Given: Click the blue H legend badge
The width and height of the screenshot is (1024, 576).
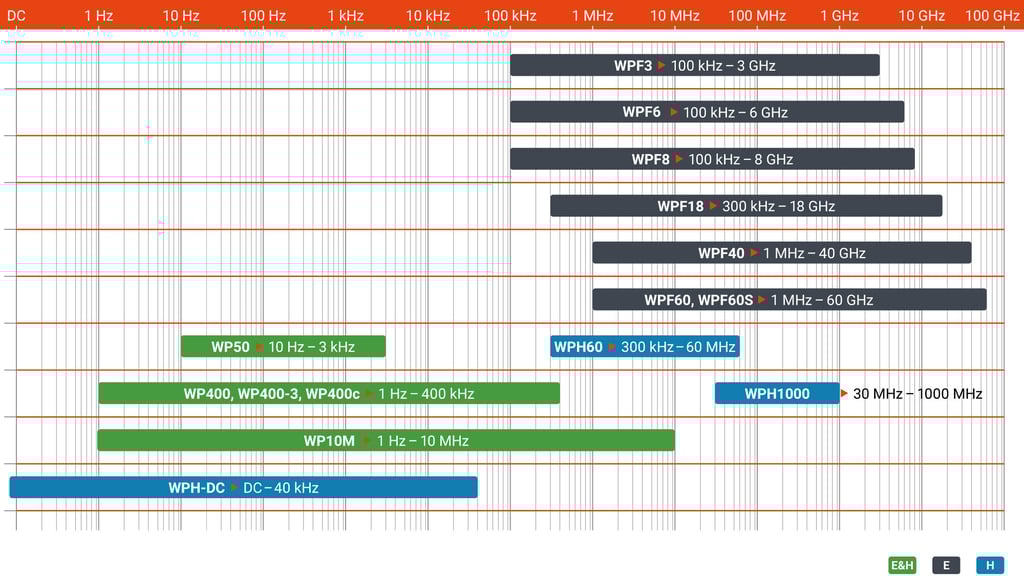Looking at the screenshot, I should tap(990, 565).
